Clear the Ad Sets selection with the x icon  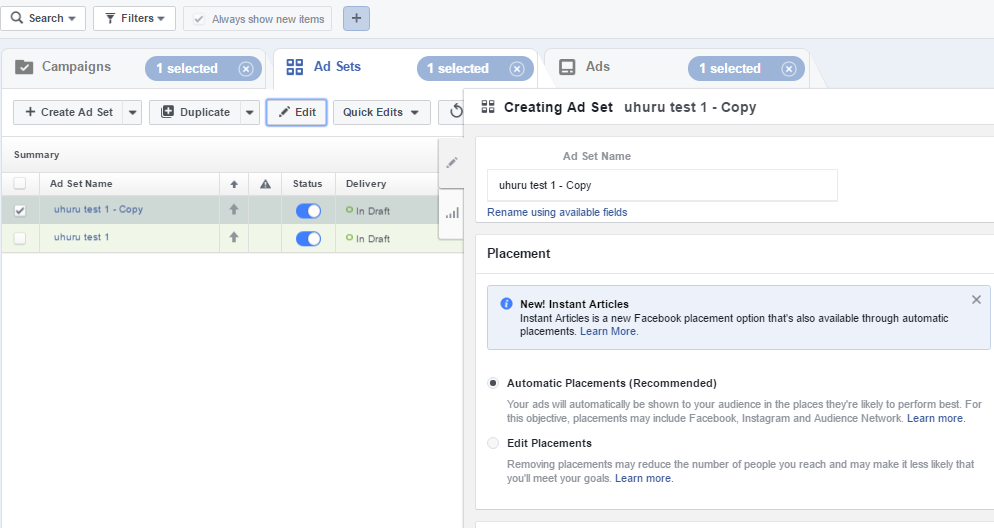517,68
